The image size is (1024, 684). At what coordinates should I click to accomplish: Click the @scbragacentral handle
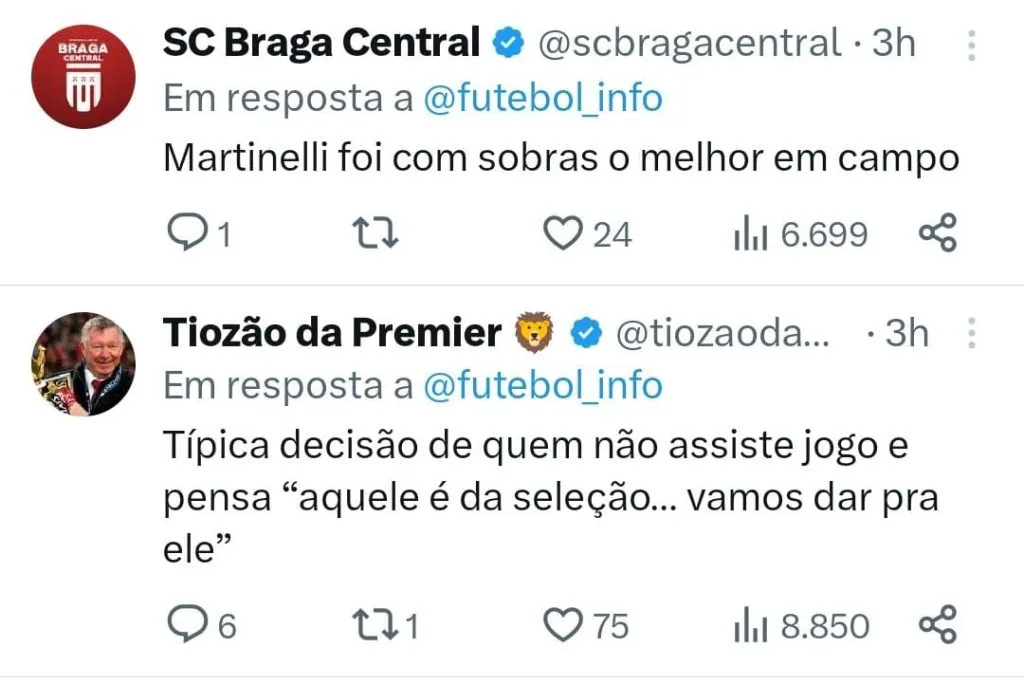690,43
